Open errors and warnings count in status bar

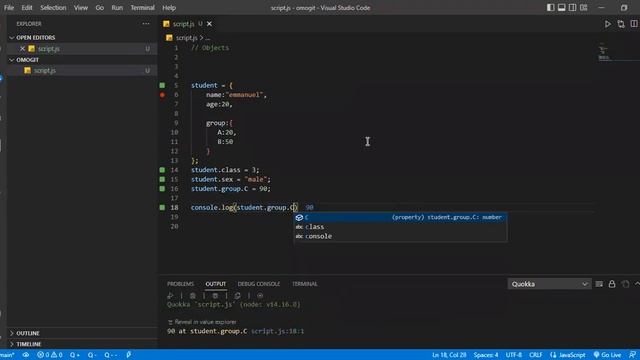[x=50, y=355]
